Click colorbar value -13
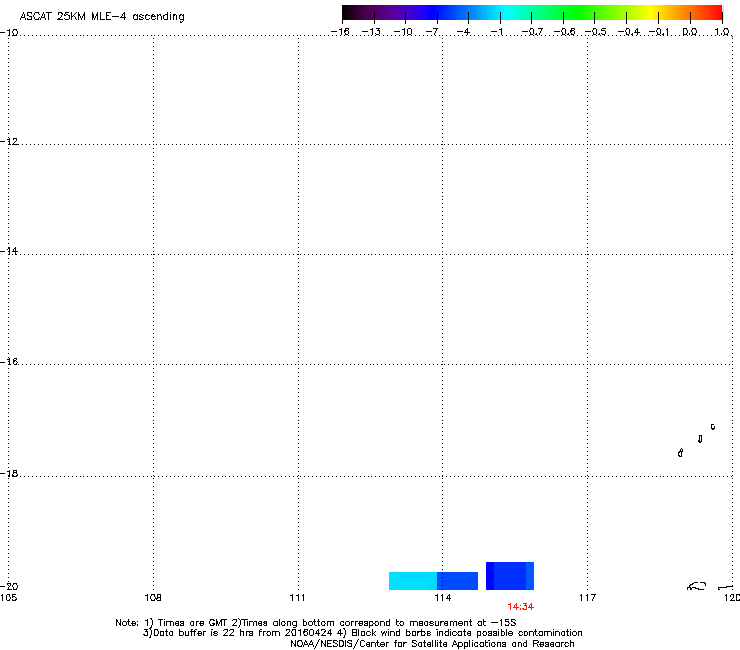Image resolution: width=740 pixels, height=650 pixels. point(371,32)
